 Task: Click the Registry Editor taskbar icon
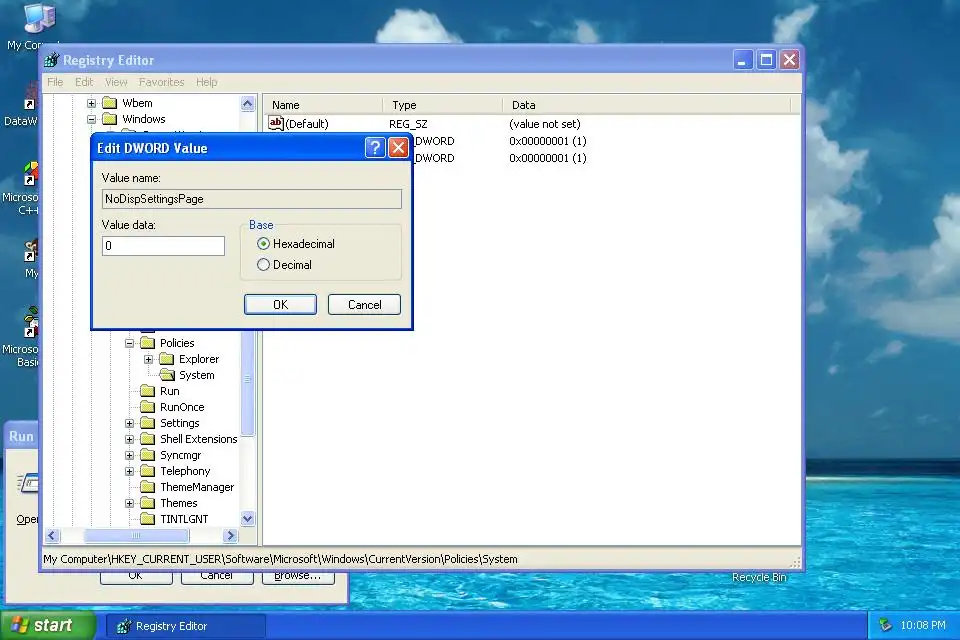(124, 626)
